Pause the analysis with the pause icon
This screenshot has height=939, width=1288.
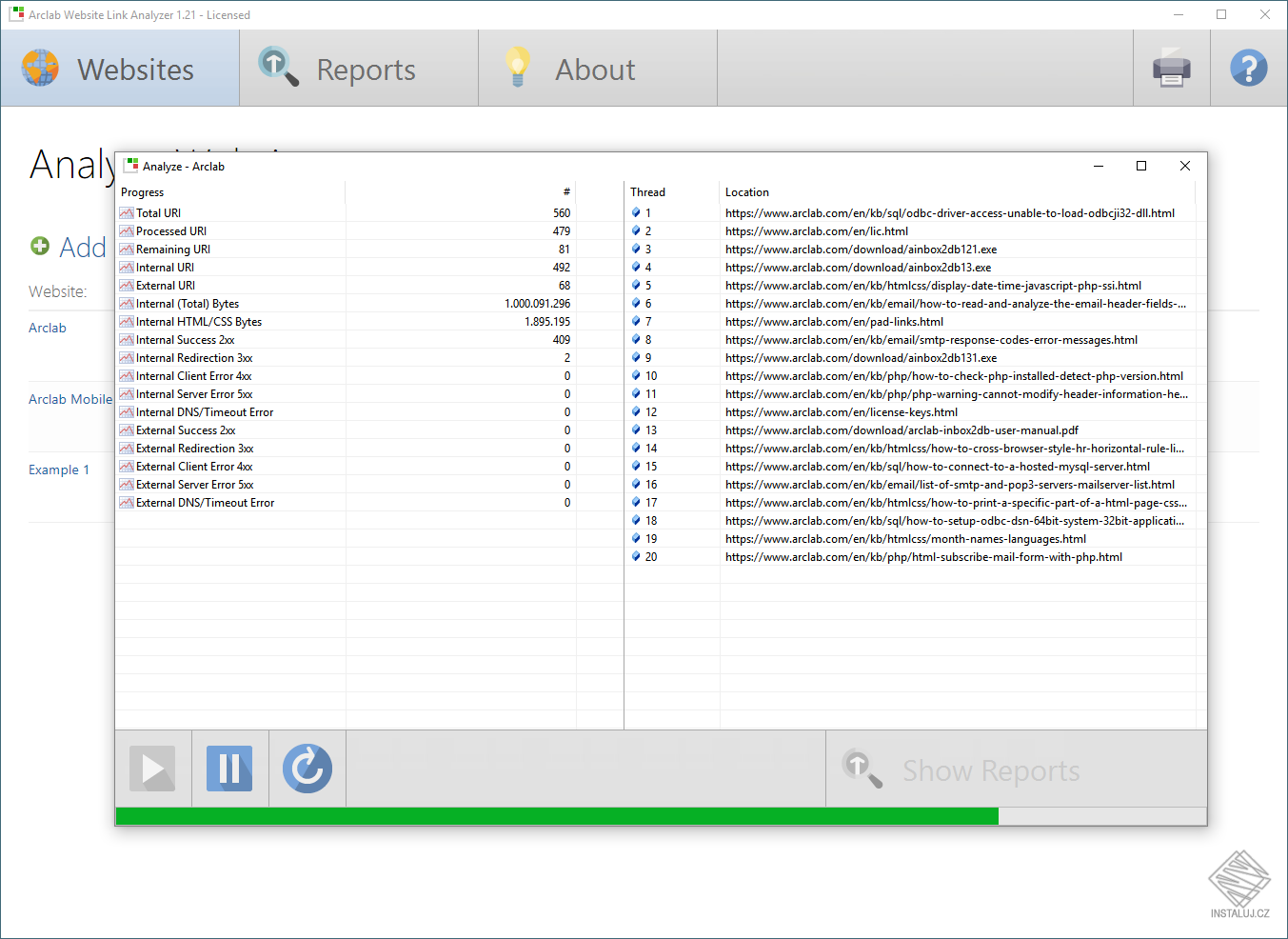coord(229,769)
